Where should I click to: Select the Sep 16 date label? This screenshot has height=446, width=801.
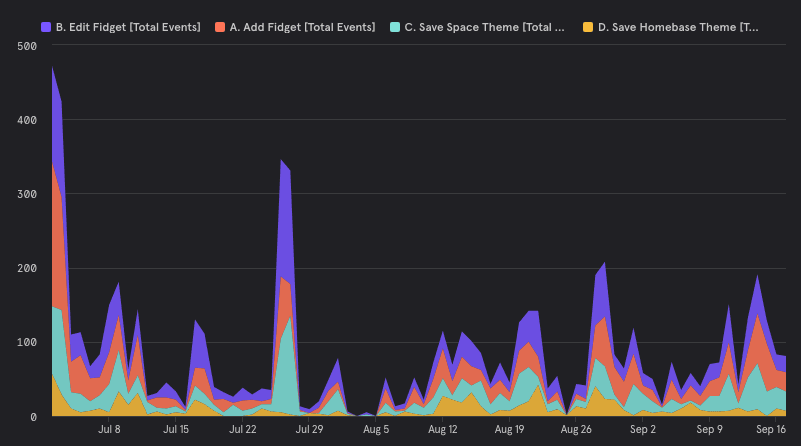[770, 429]
